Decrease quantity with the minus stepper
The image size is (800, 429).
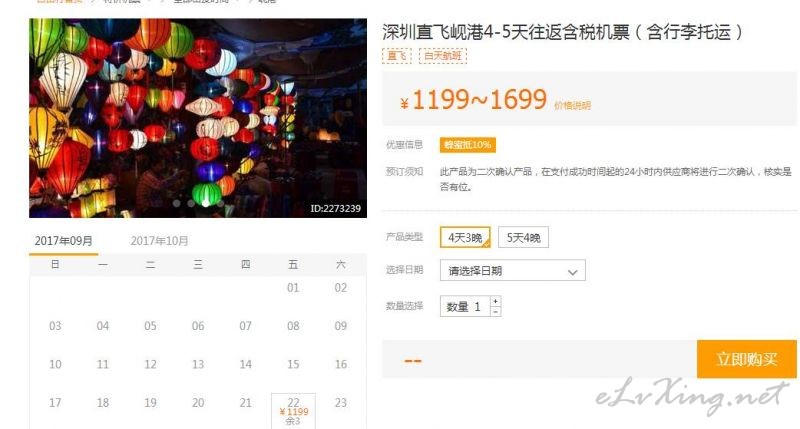pyautogui.click(x=495, y=311)
